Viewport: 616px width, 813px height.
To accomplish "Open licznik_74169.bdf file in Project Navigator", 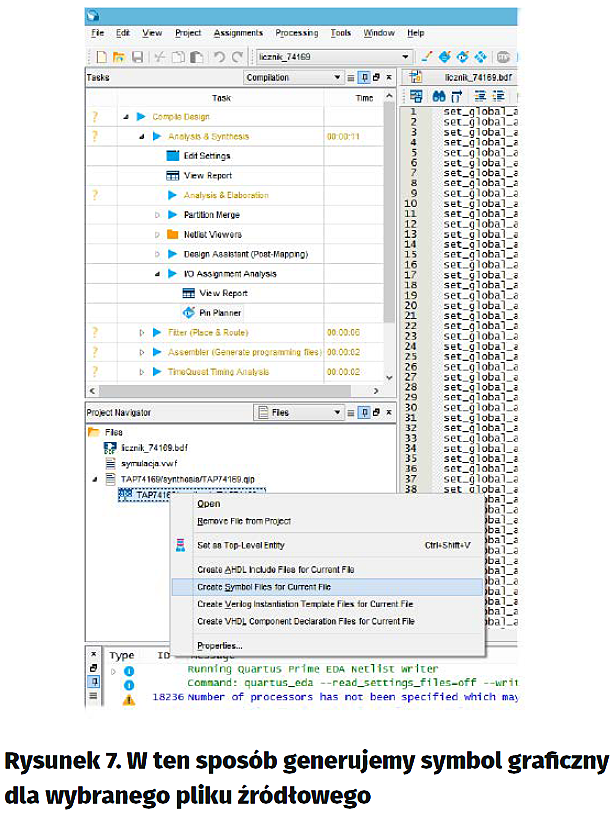I will pos(155,448).
